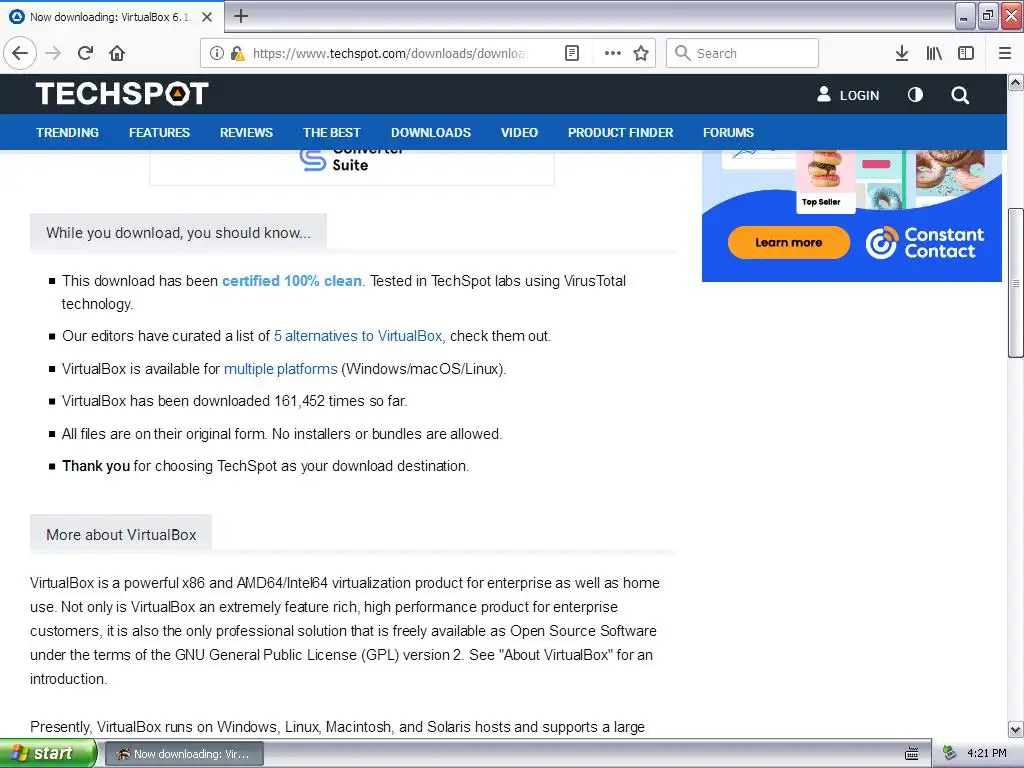Open THE BEST section
This screenshot has height=768, width=1024.
click(332, 133)
